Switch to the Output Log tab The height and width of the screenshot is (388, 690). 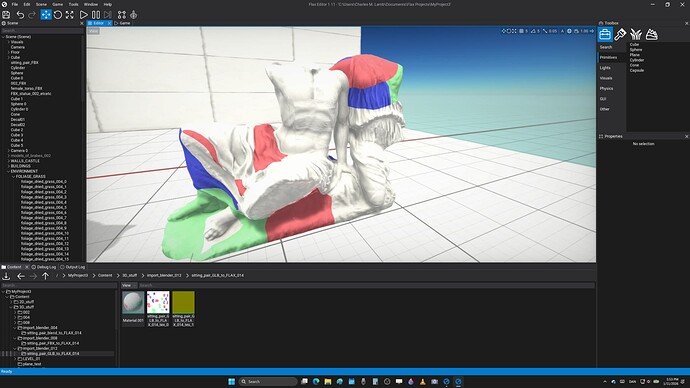(73, 267)
